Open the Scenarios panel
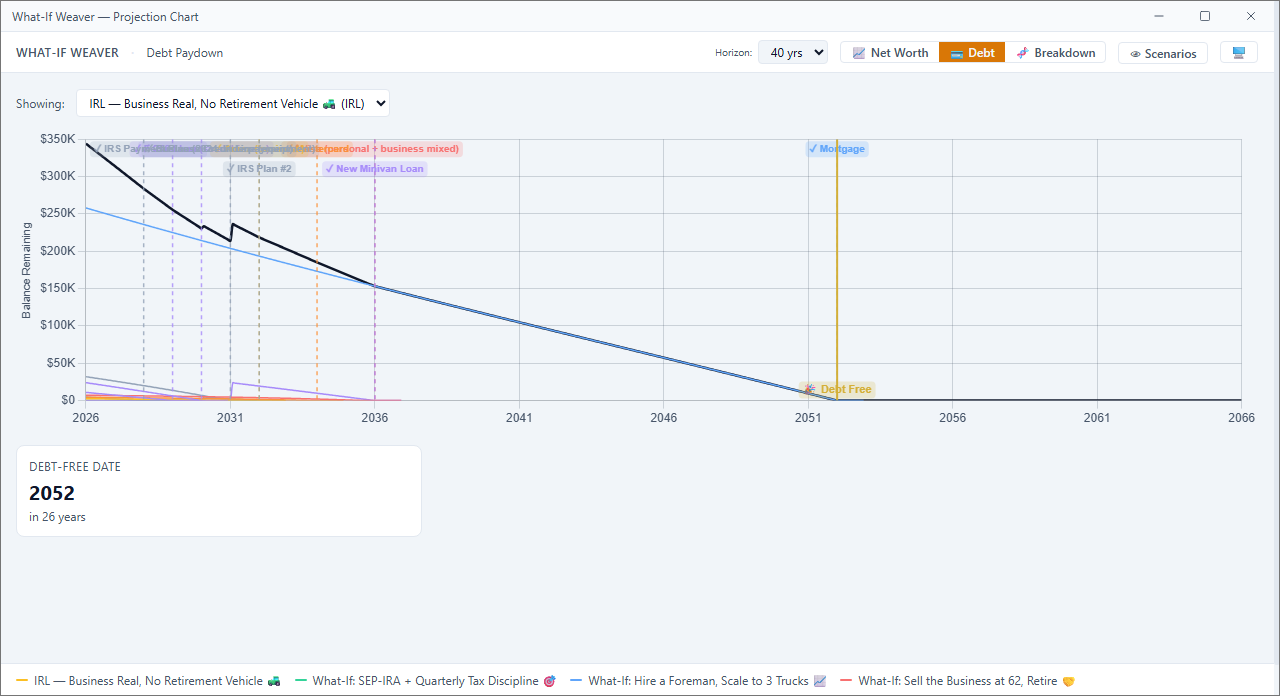 tap(1163, 54)
